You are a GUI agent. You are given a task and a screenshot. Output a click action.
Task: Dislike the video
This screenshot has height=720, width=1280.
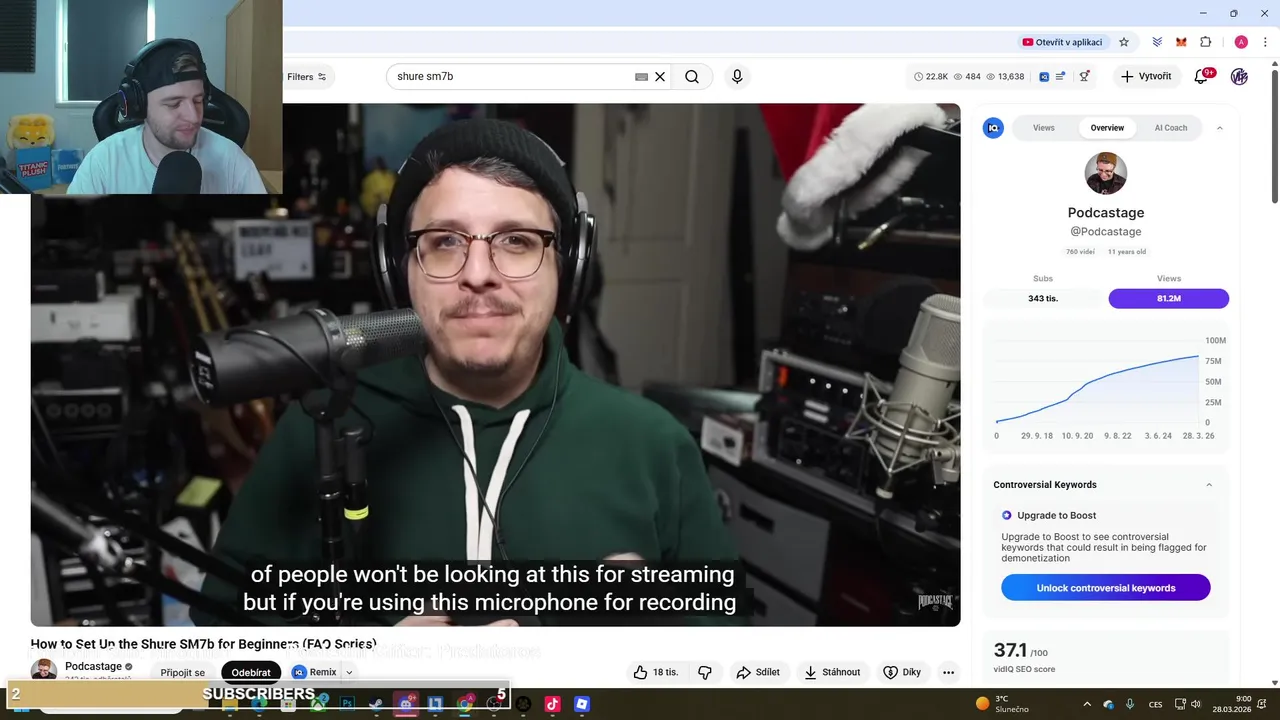(x=705, y=672)
